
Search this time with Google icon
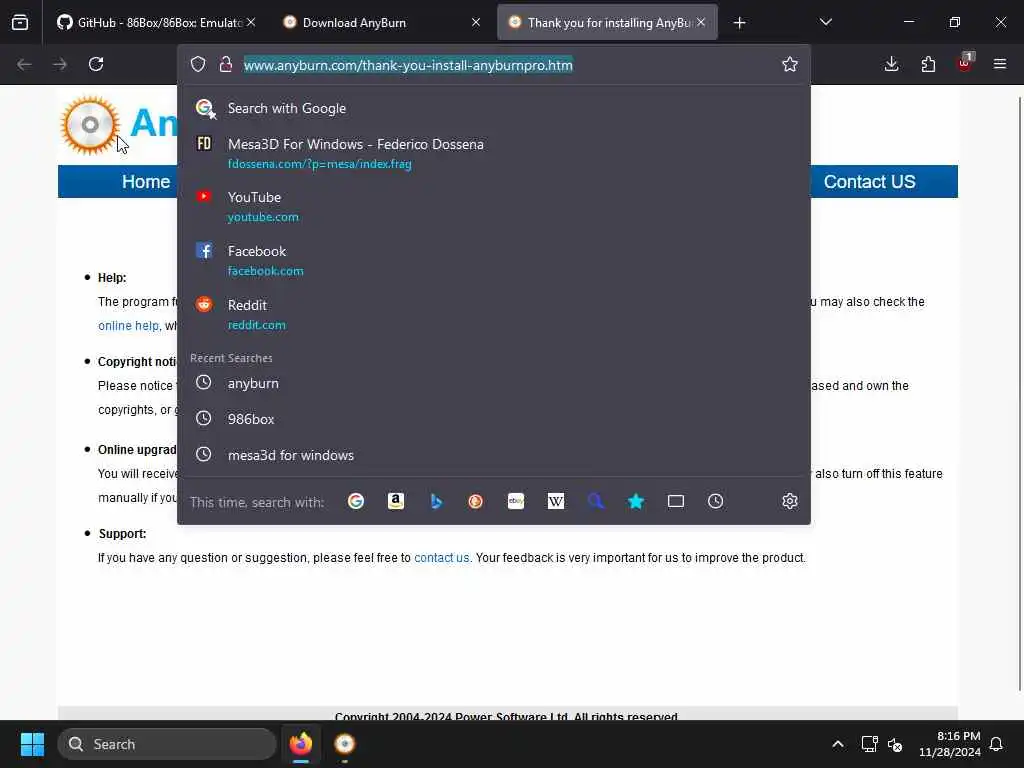coord(356,501)
